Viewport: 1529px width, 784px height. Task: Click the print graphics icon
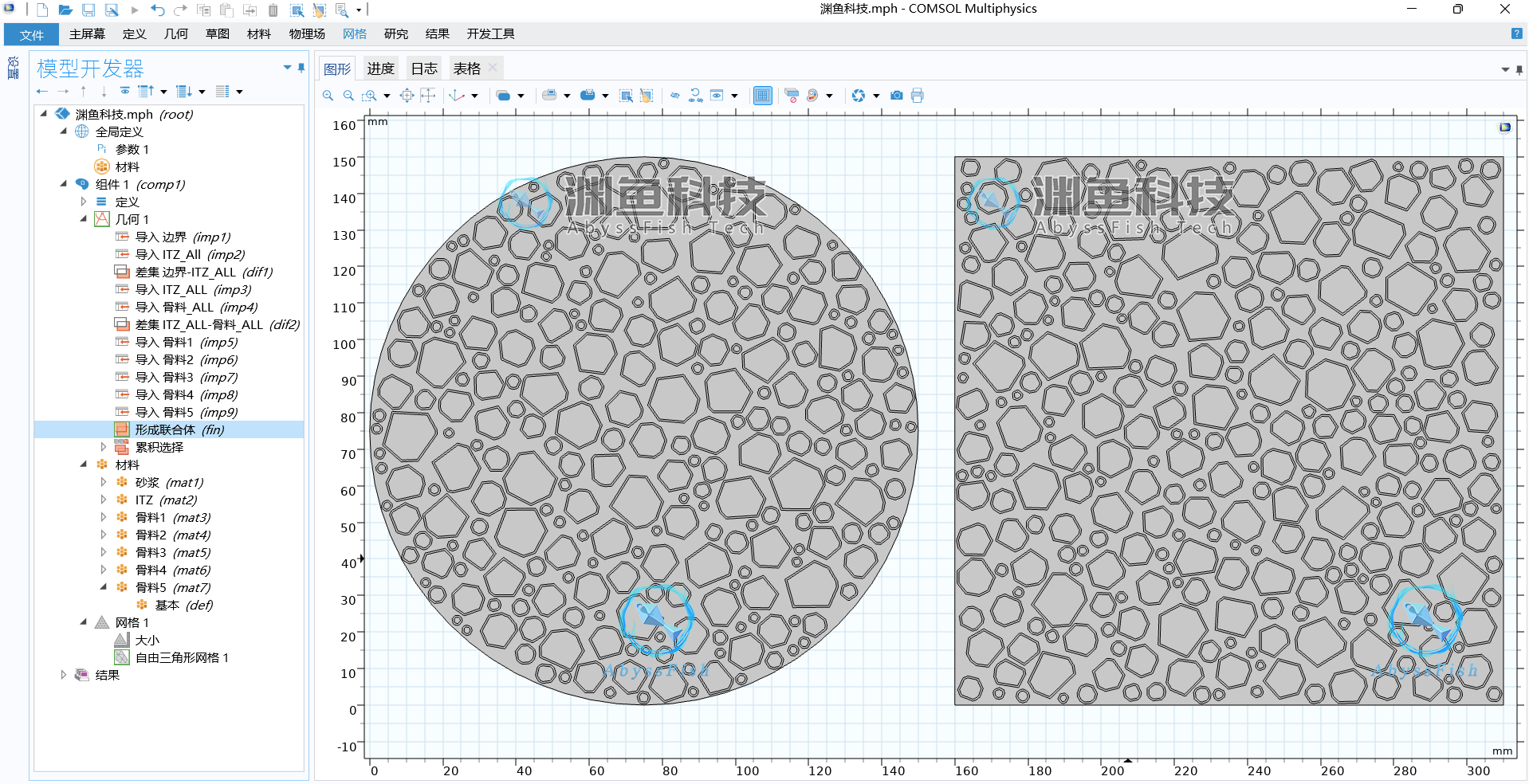pos(918,96)
